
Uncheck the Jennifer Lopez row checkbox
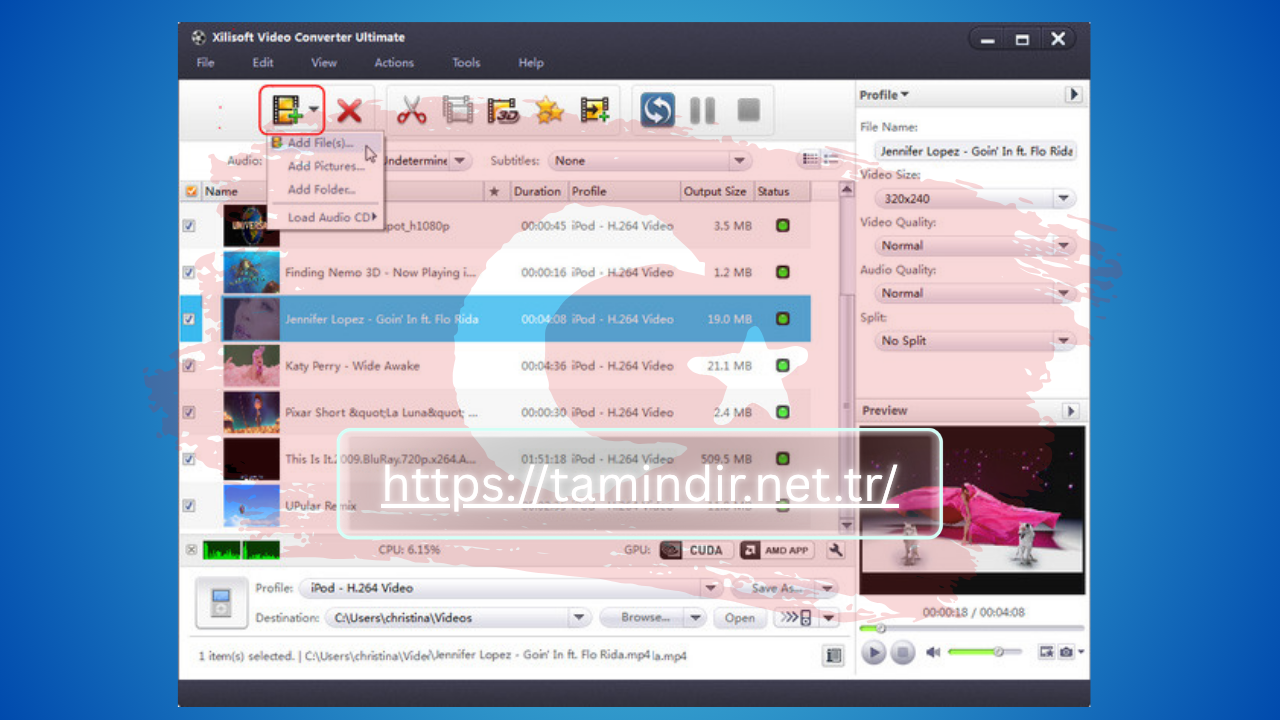pyautogui.click(x=189, y=319)
